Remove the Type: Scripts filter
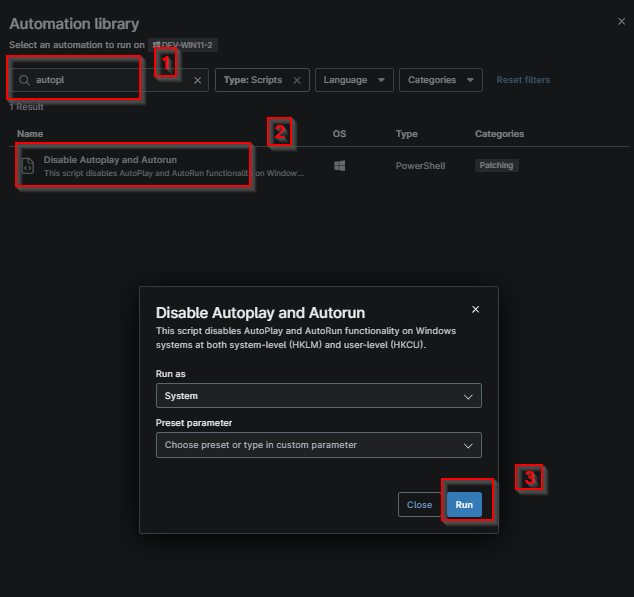The height and width of the screenshot is (597, 634). tap(297, 80)
